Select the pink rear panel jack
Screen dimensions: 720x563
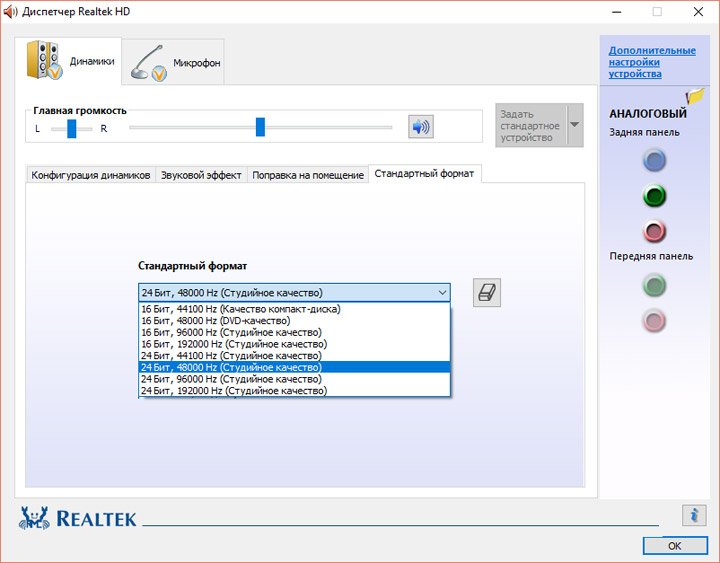654,231
